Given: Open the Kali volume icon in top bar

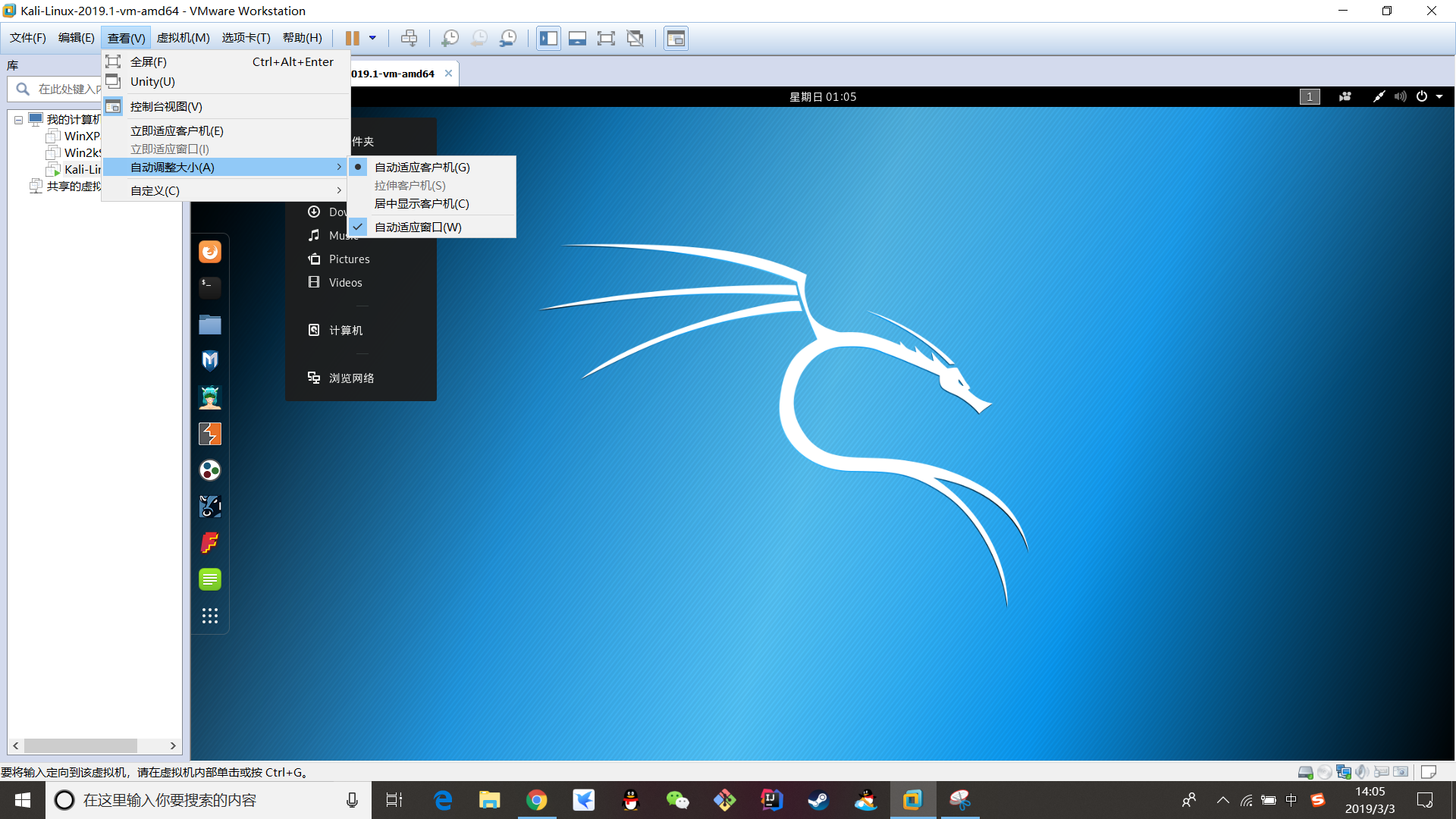Looking at the screenshot, I should click(x=1400, y=97).
